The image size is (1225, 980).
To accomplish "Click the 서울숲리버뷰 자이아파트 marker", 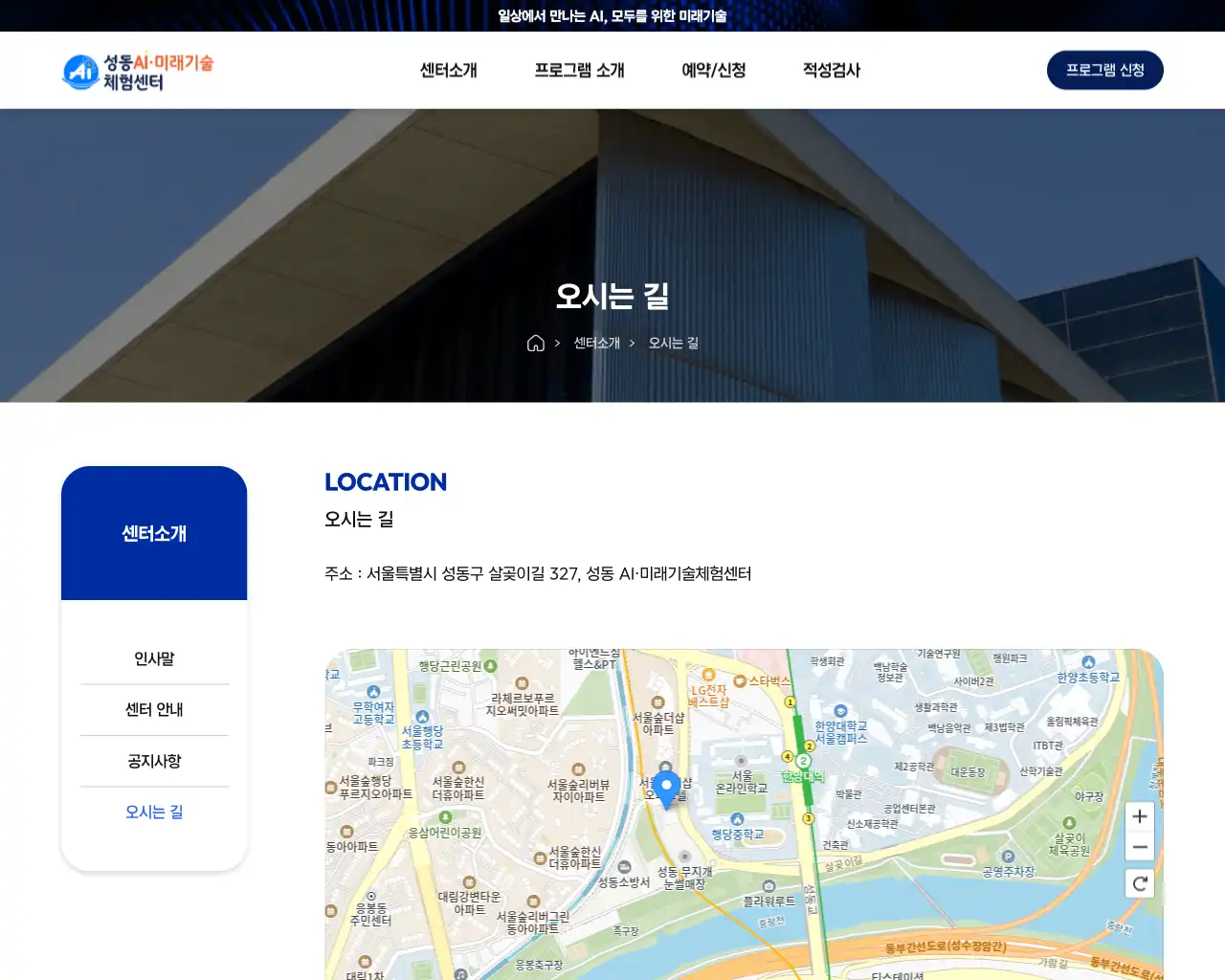I will [x=578, y=769].
